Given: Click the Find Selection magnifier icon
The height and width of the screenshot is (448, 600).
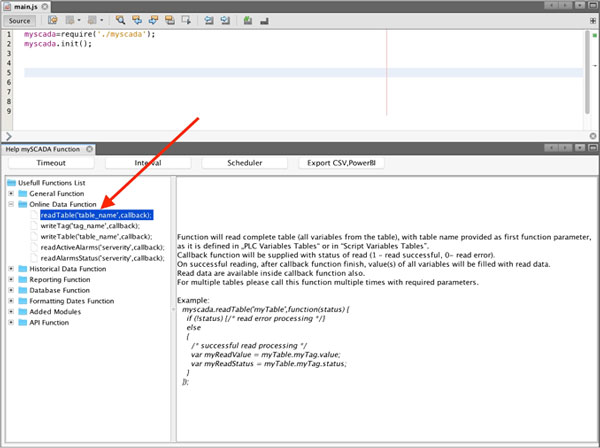Looking at the screenshot, I should [x=120, y=20].
